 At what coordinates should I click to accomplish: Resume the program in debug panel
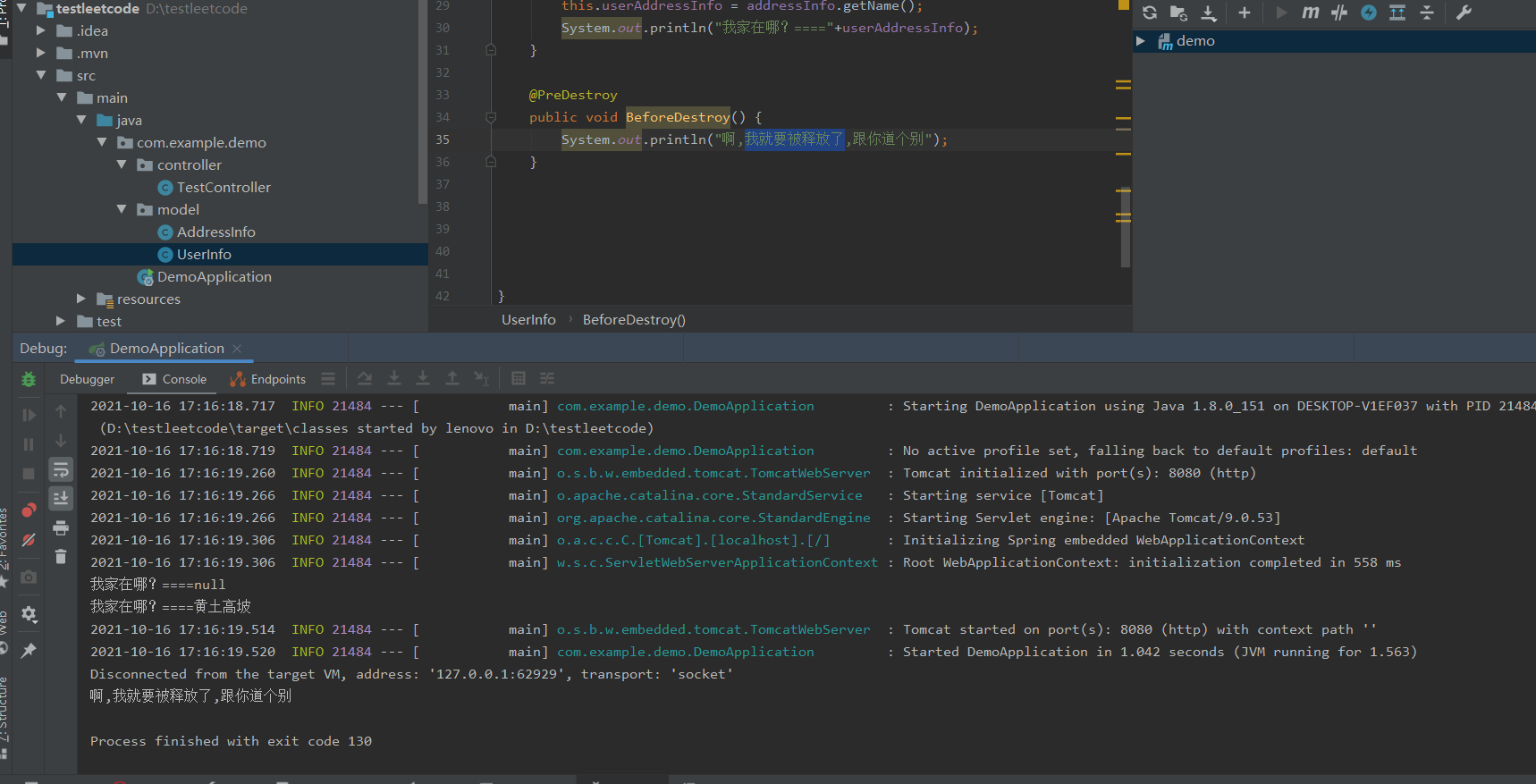(x=29, y=415)
